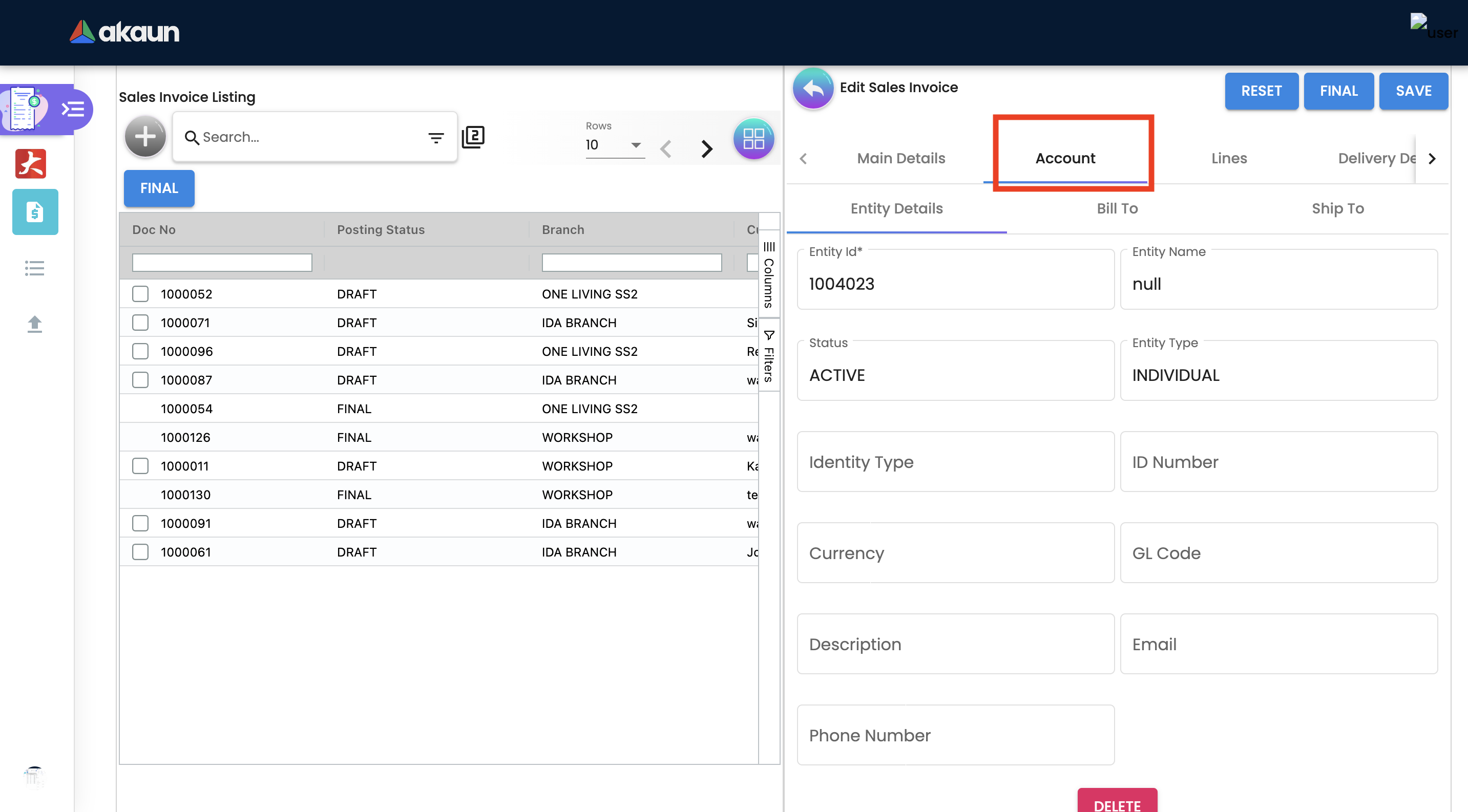Viewport: 1468px width, 812px height.
Task: Click the stacked pages number 2 icon
Action: pos(473,137)
